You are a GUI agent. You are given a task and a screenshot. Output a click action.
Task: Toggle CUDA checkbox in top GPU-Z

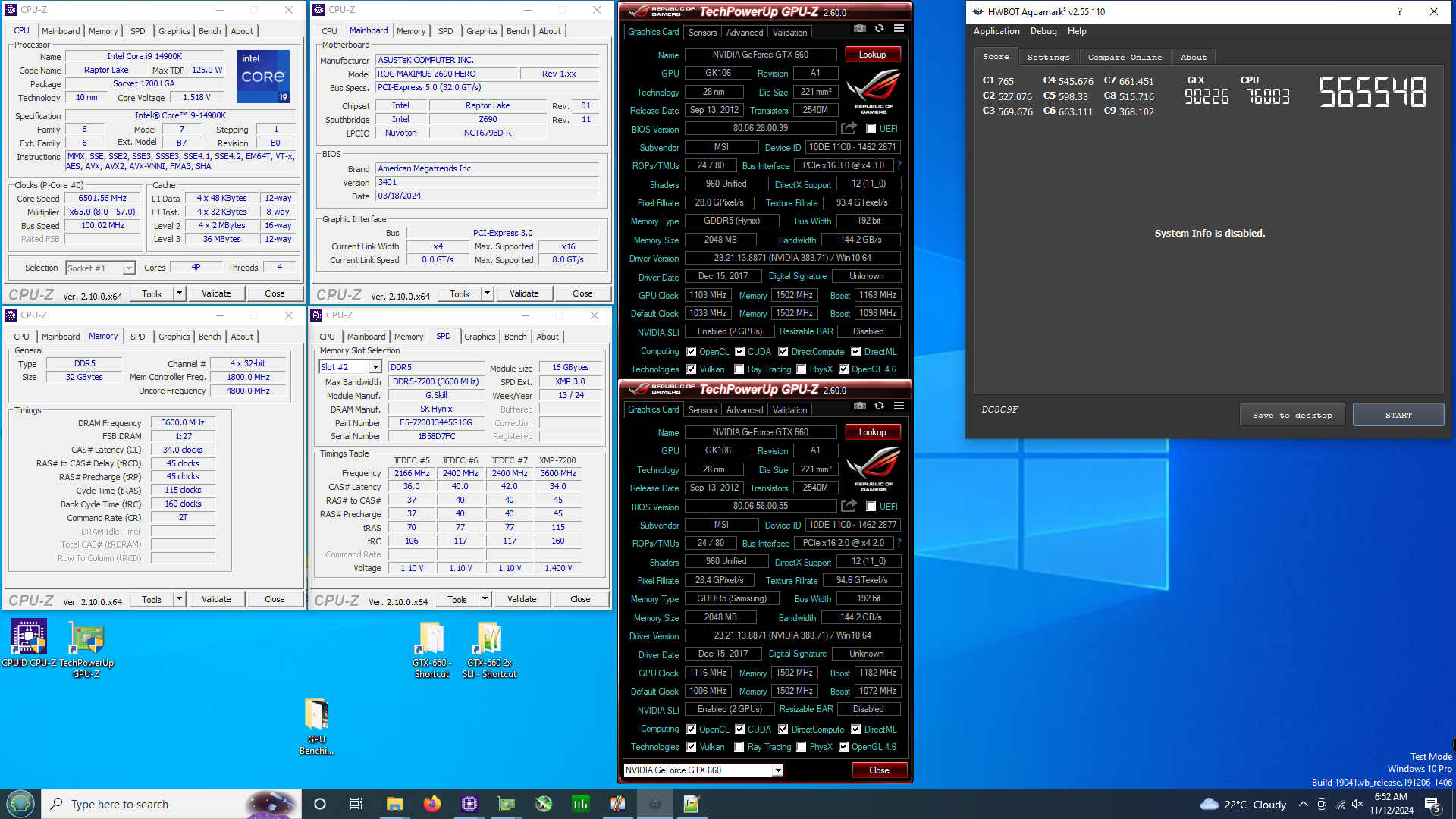pos(739,352)
